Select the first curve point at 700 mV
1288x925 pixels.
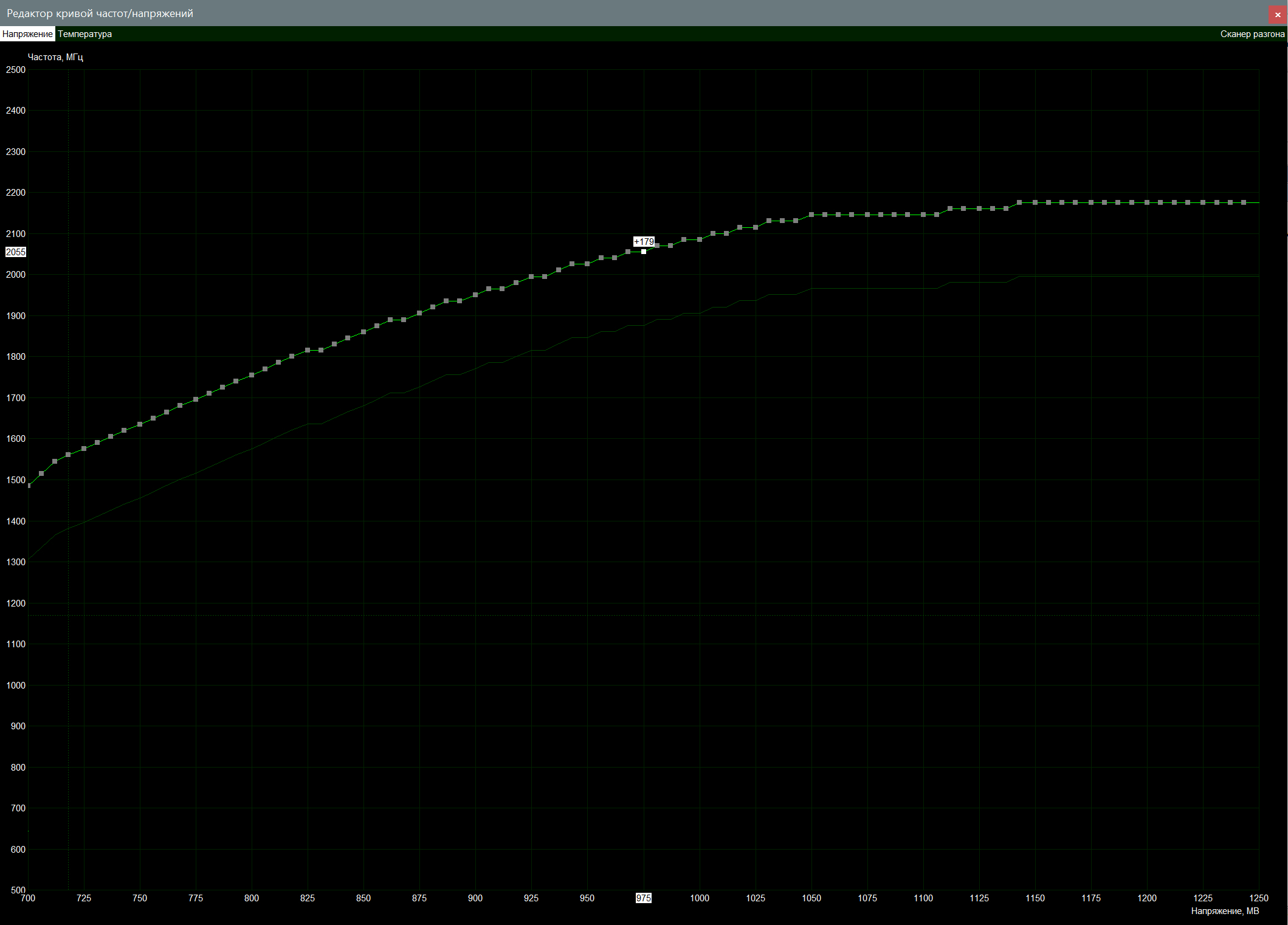29,486
